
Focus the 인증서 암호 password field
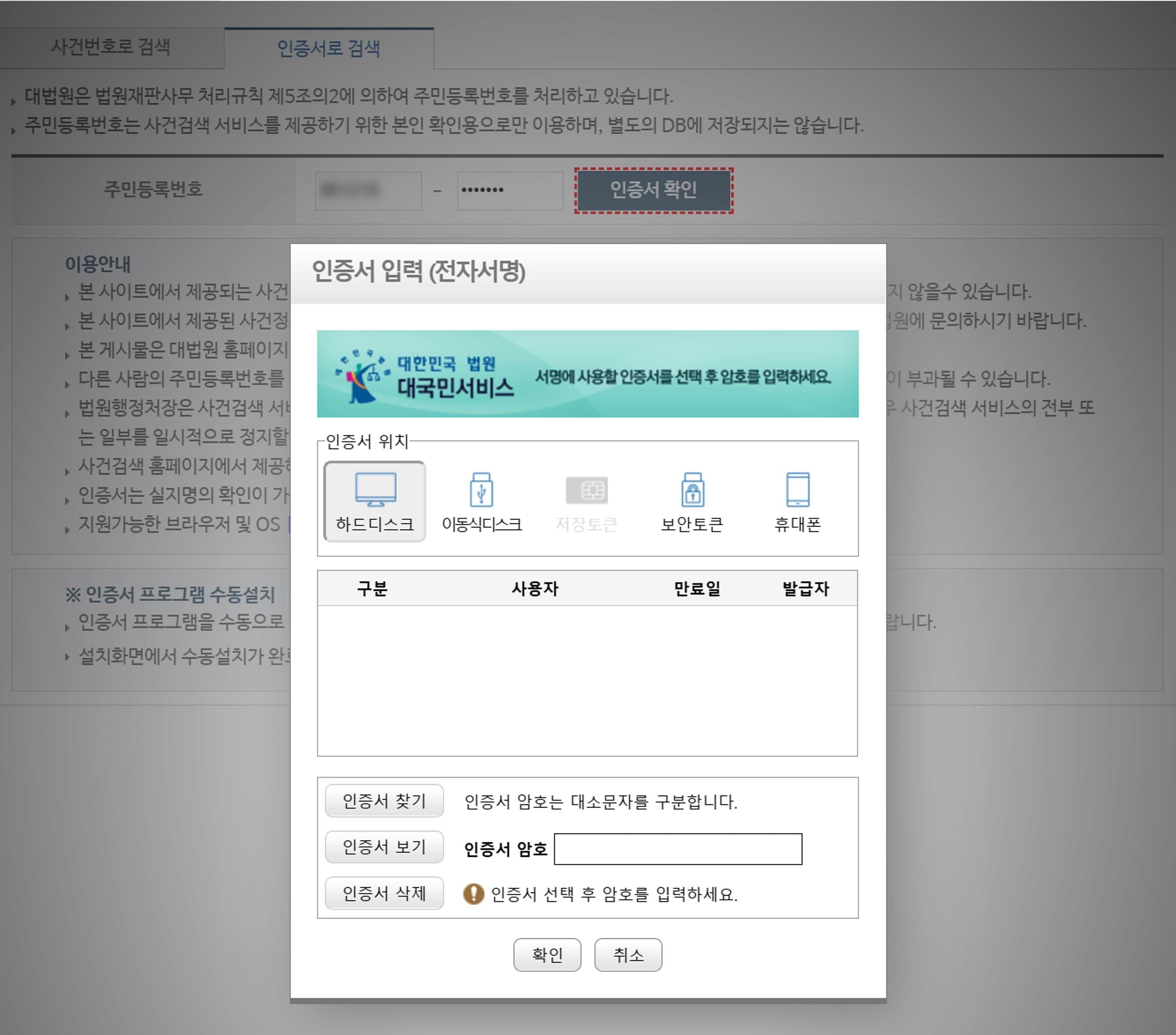[x=678, y=849]
